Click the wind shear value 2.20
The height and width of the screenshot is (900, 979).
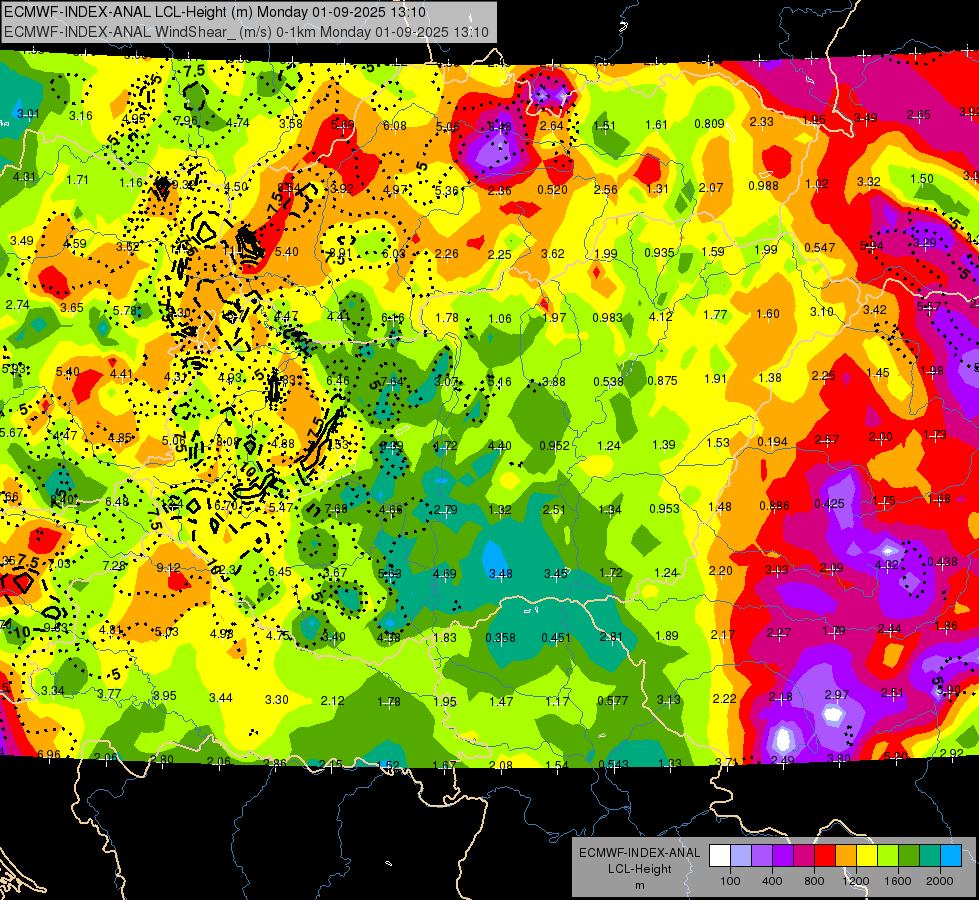click(721, 571)
